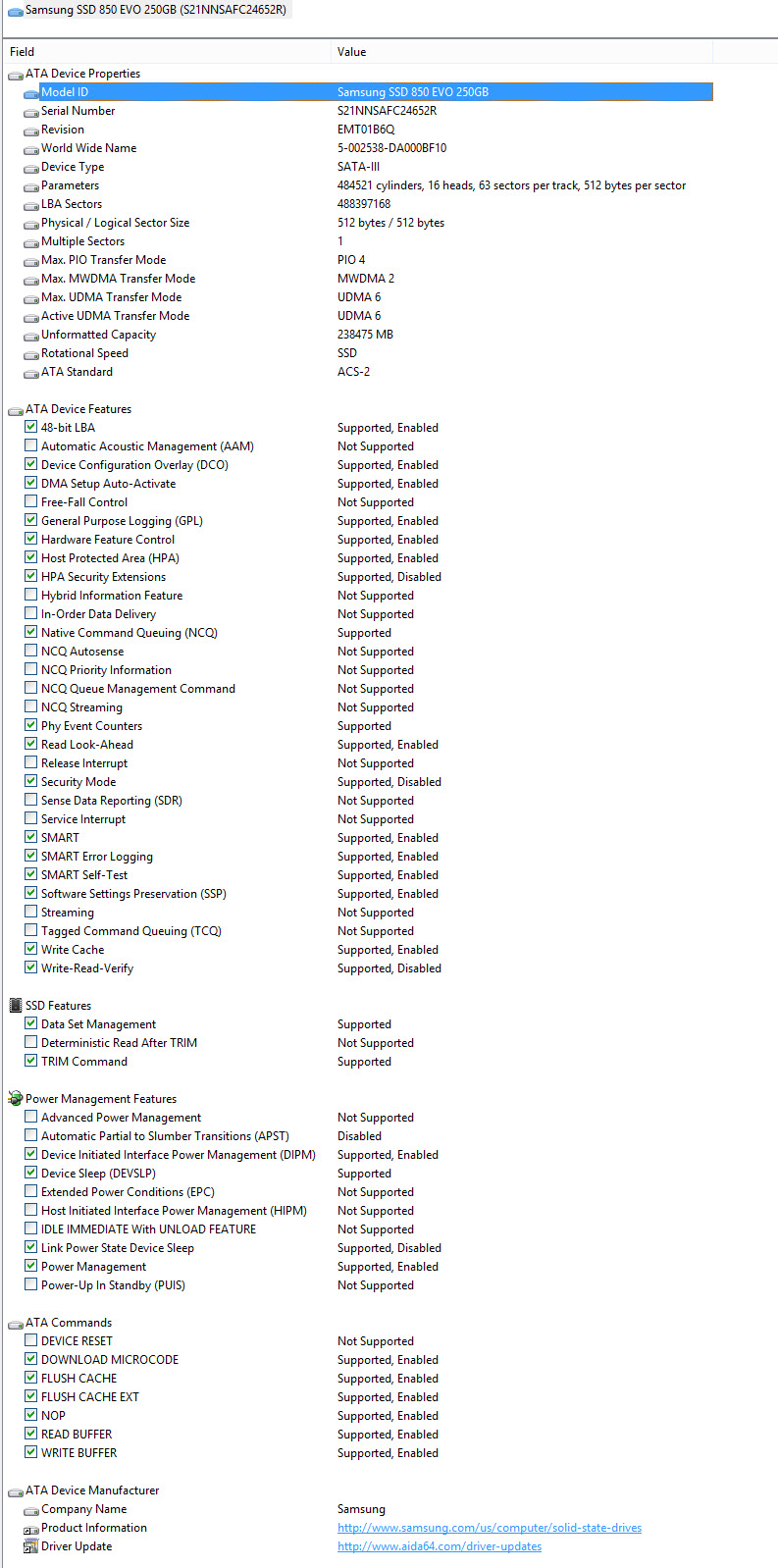Click the Device Type row icon
The image size is (778, 1568).
pyautogui.click(x=31, y=168)
